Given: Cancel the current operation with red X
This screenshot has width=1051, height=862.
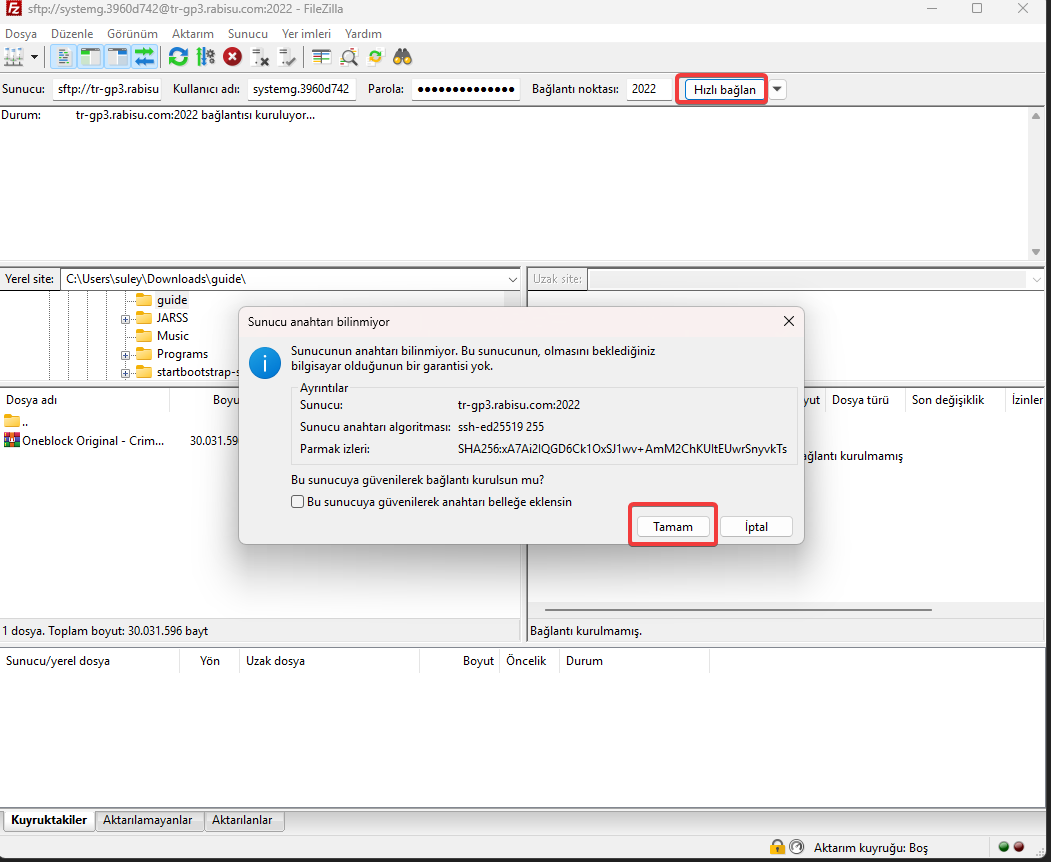Looking at the screenshot, I should point(233,57).
